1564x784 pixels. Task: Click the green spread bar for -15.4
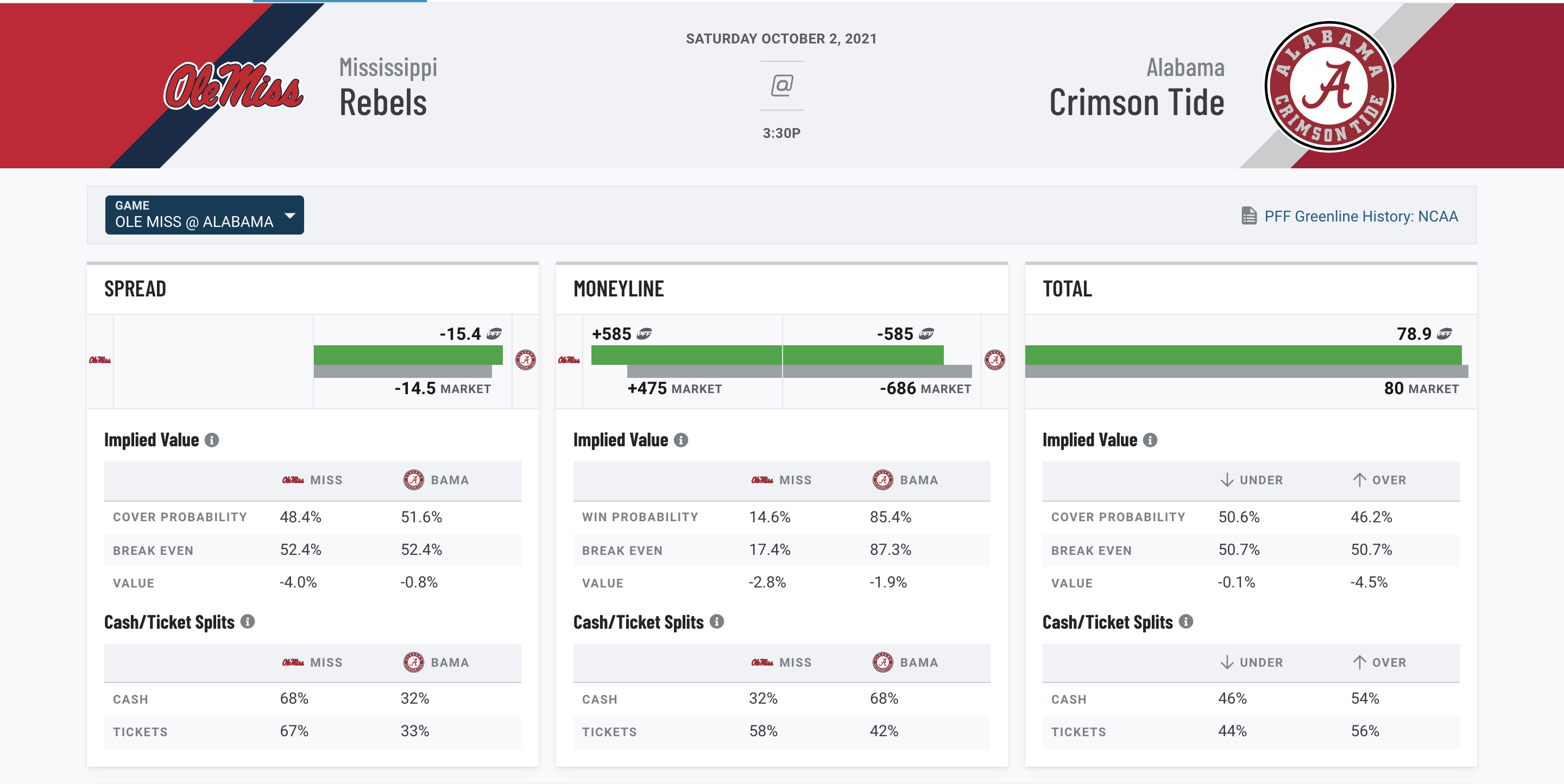(x=408, y=355)
